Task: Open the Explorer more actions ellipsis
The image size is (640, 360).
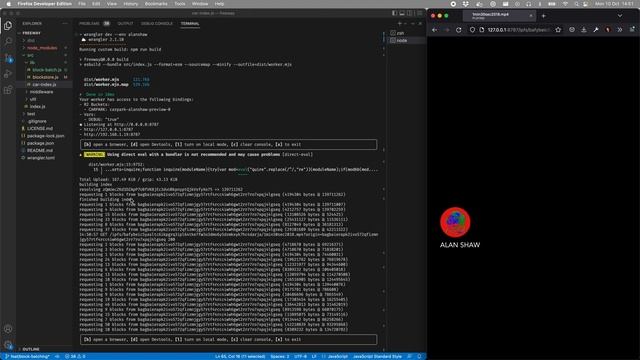Action: pos(65,24)
